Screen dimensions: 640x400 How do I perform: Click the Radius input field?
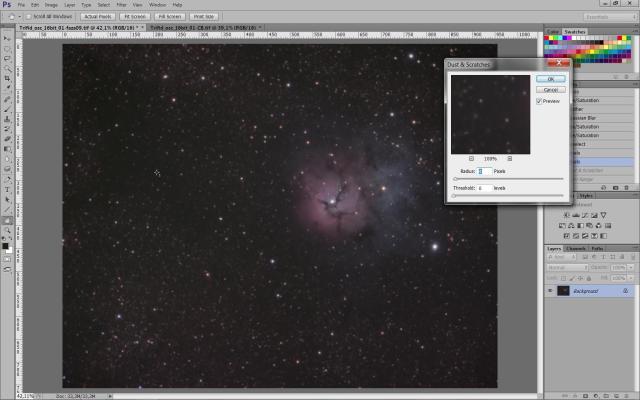point(482,171)
